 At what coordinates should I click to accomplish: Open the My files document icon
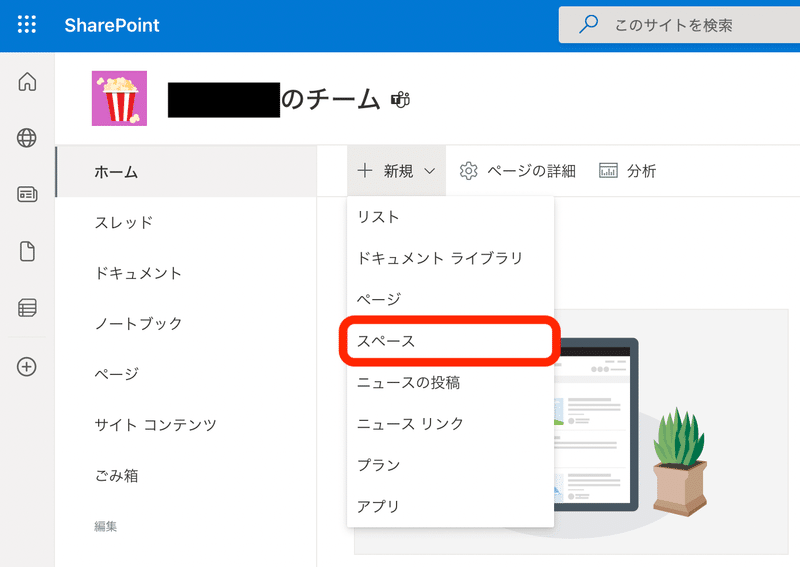[27, 251]
